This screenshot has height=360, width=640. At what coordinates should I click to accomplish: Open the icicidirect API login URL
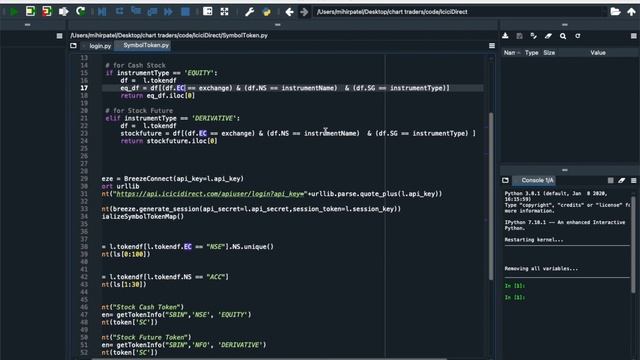(x=210, y=194)
